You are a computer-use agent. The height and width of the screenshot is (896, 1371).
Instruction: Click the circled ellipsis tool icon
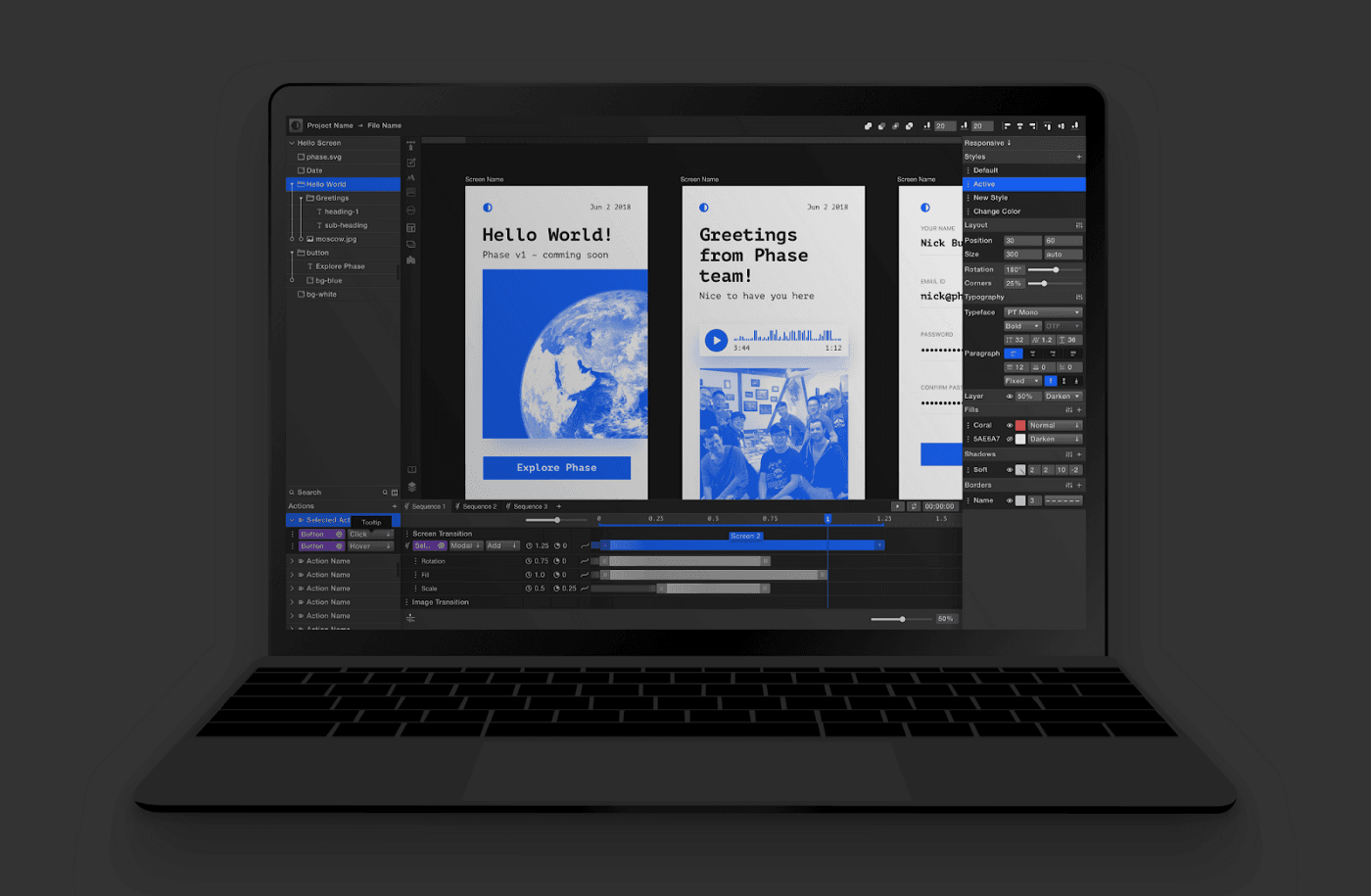(x=411, y=211)
